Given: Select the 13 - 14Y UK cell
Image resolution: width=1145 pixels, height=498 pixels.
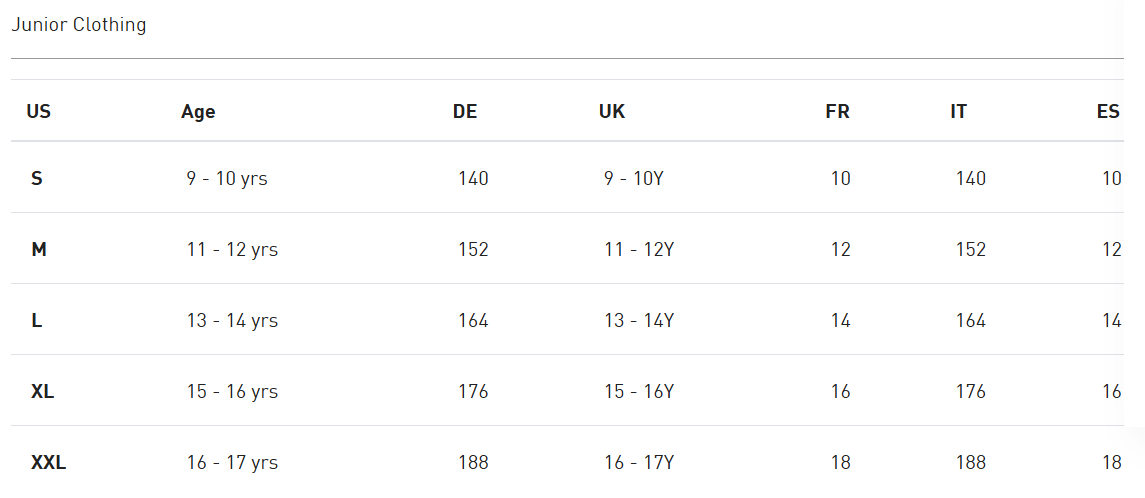Looking at the screenshot, I should 639,321.
